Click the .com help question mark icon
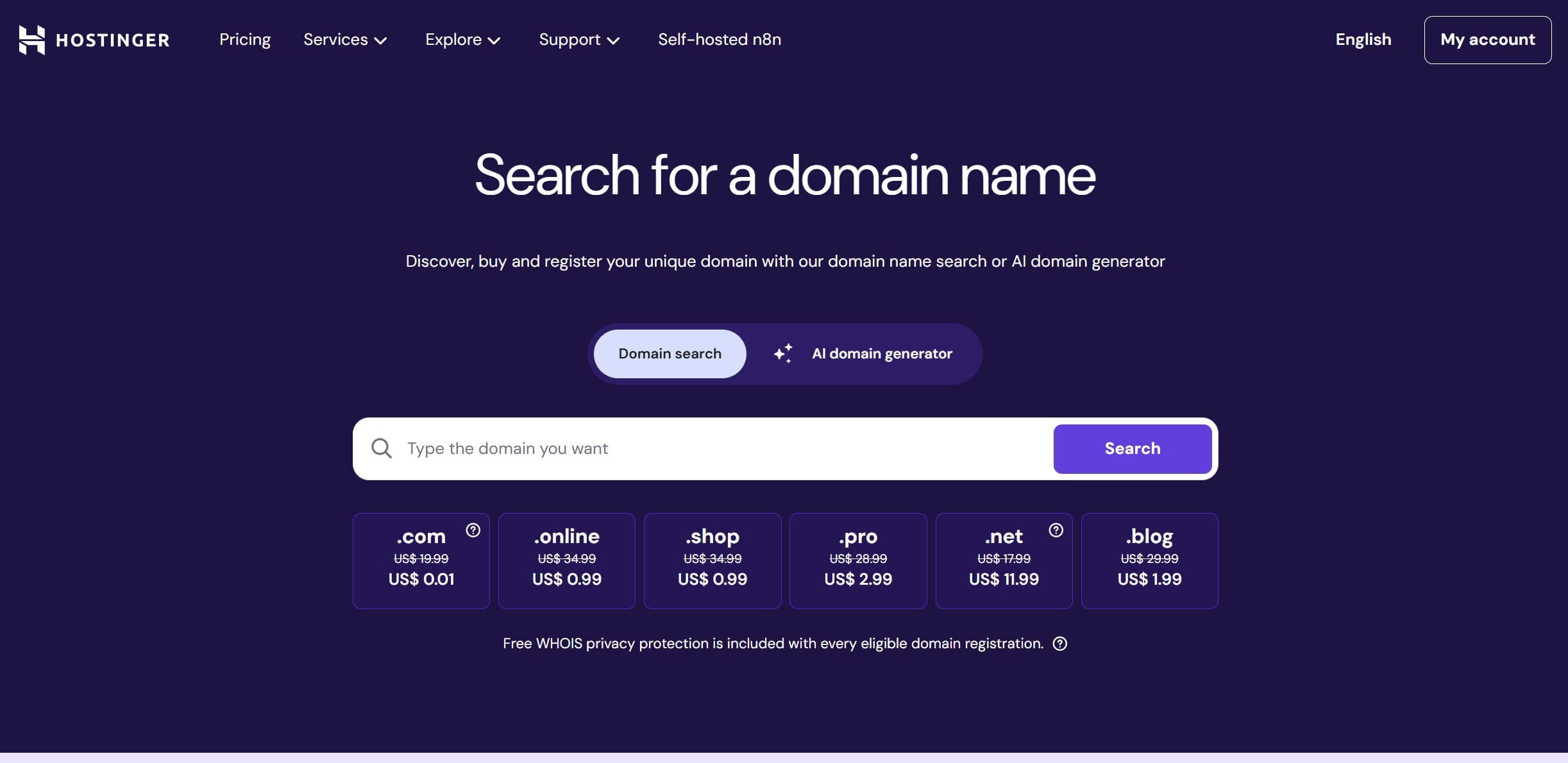The width and height of the screenshot is (1568, 763). 473,530
